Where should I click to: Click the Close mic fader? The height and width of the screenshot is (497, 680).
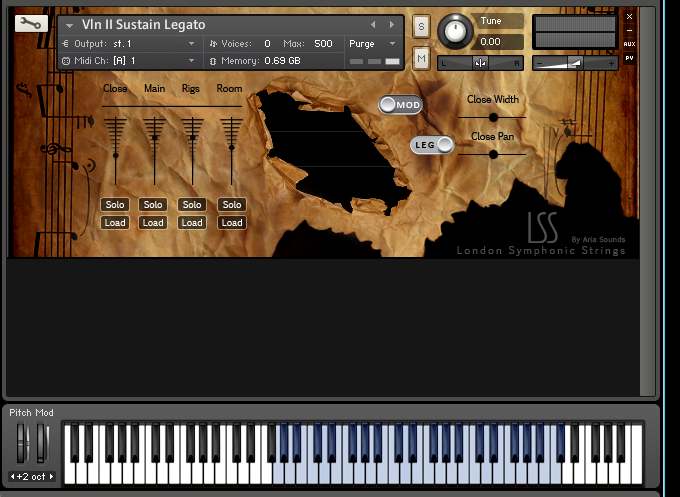tap(115, 155)
